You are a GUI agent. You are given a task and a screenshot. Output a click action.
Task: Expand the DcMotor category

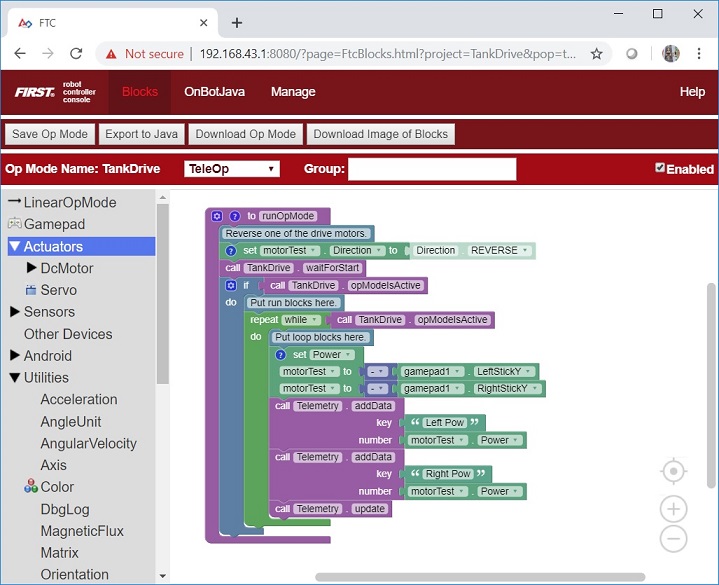click(32, 268)
